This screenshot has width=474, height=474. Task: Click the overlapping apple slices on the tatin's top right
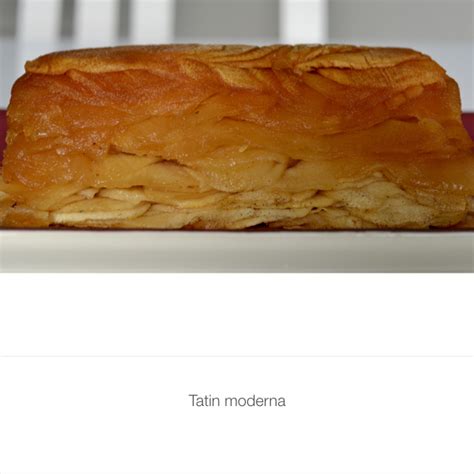[350, 63]
